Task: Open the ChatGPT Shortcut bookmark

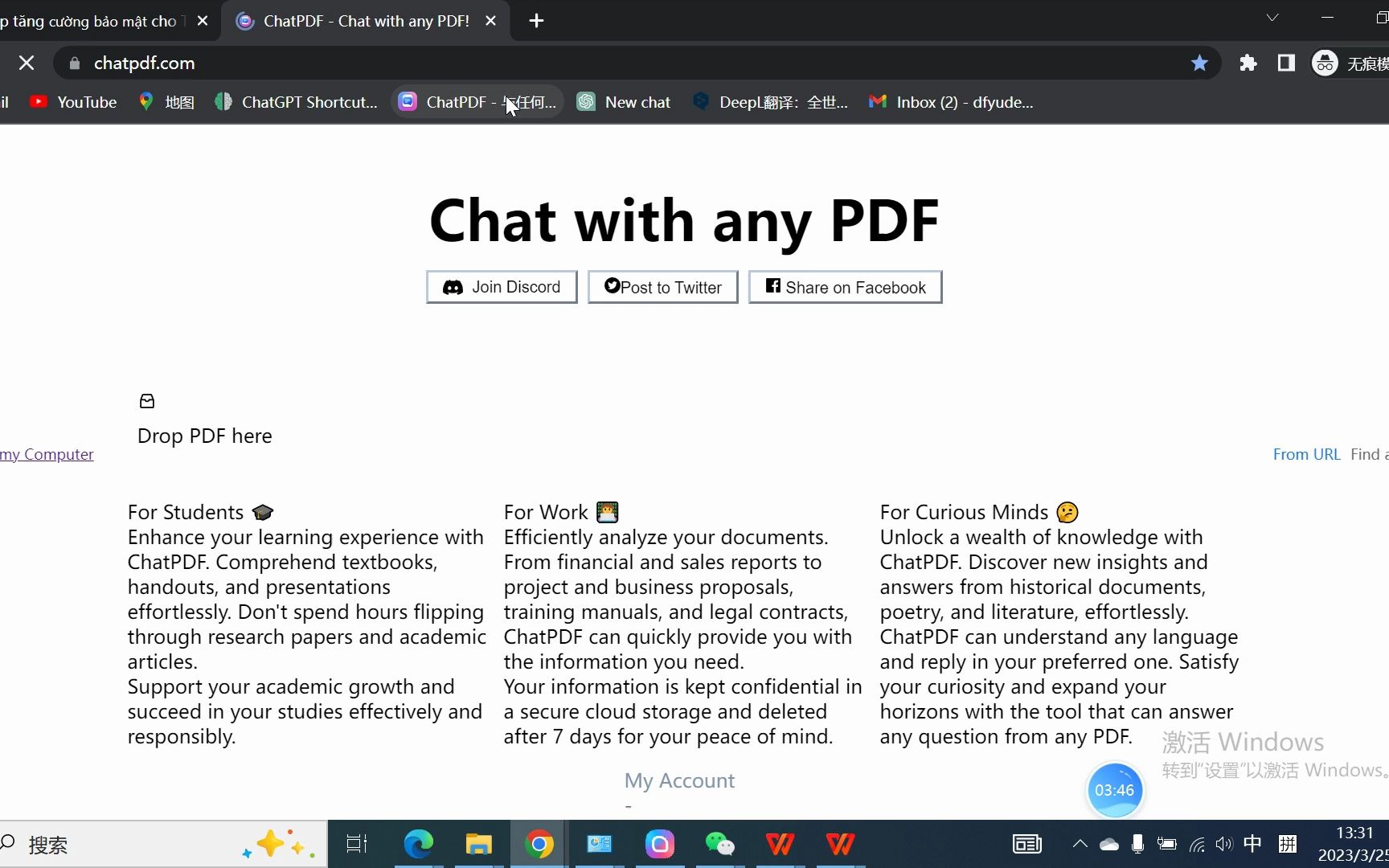Action: tap(297, 102)
